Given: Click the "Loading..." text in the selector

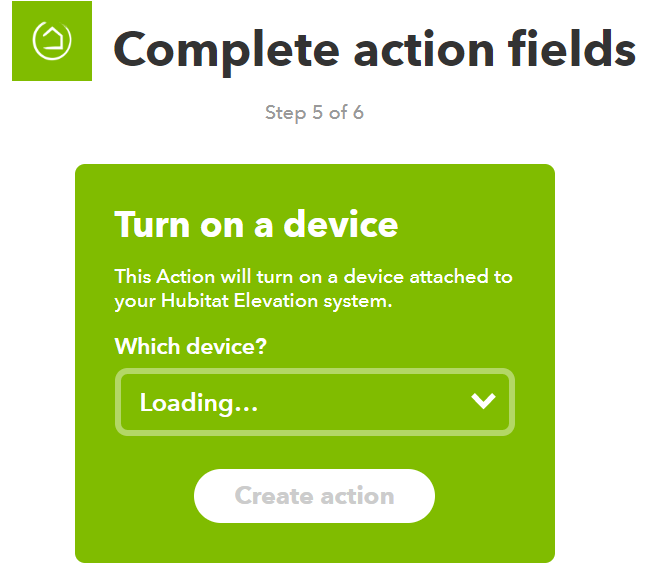Looking at the screenshot, I should click(199, 403).
